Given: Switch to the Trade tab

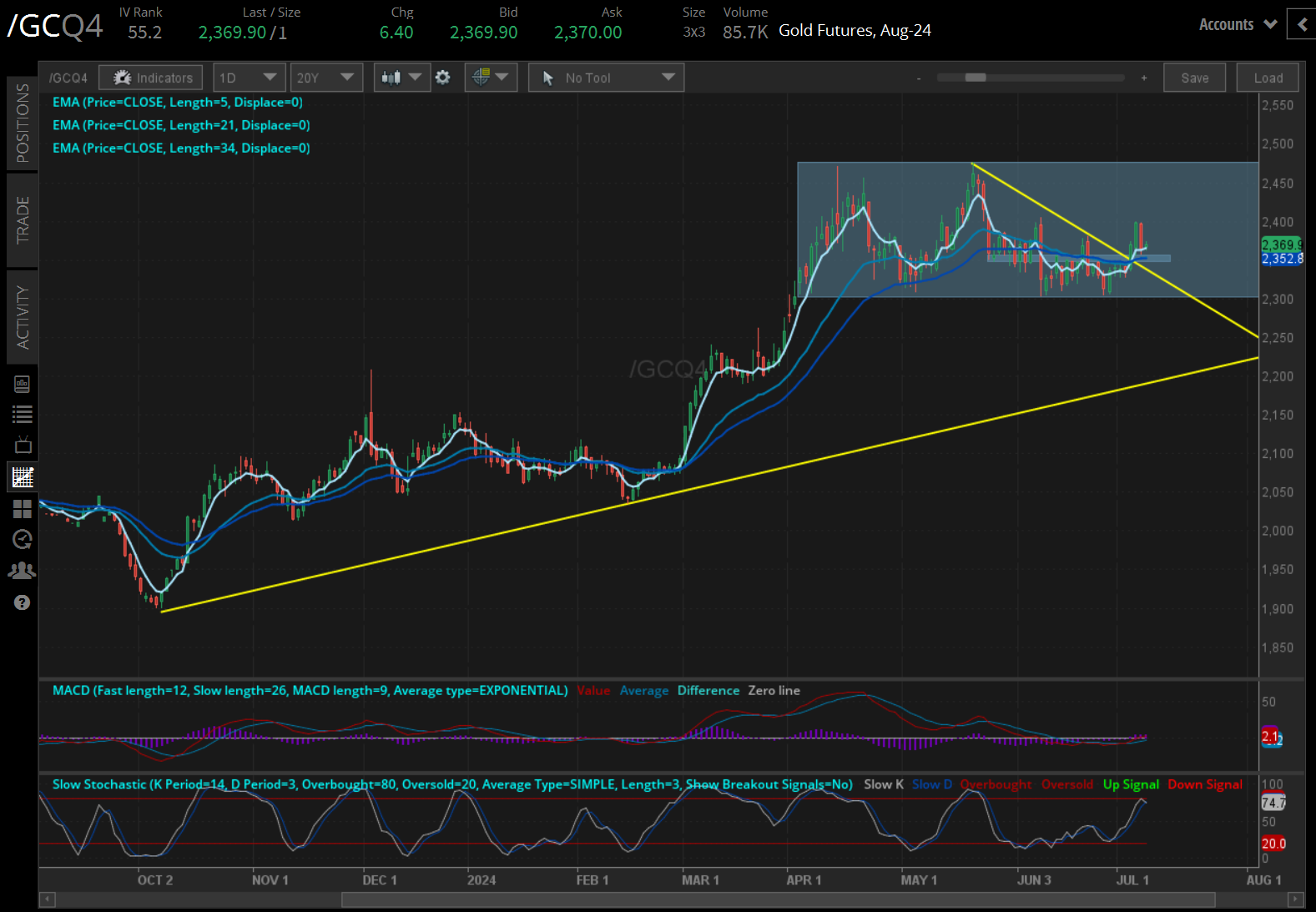Looking at the screenshot, I should click(23, 219).
